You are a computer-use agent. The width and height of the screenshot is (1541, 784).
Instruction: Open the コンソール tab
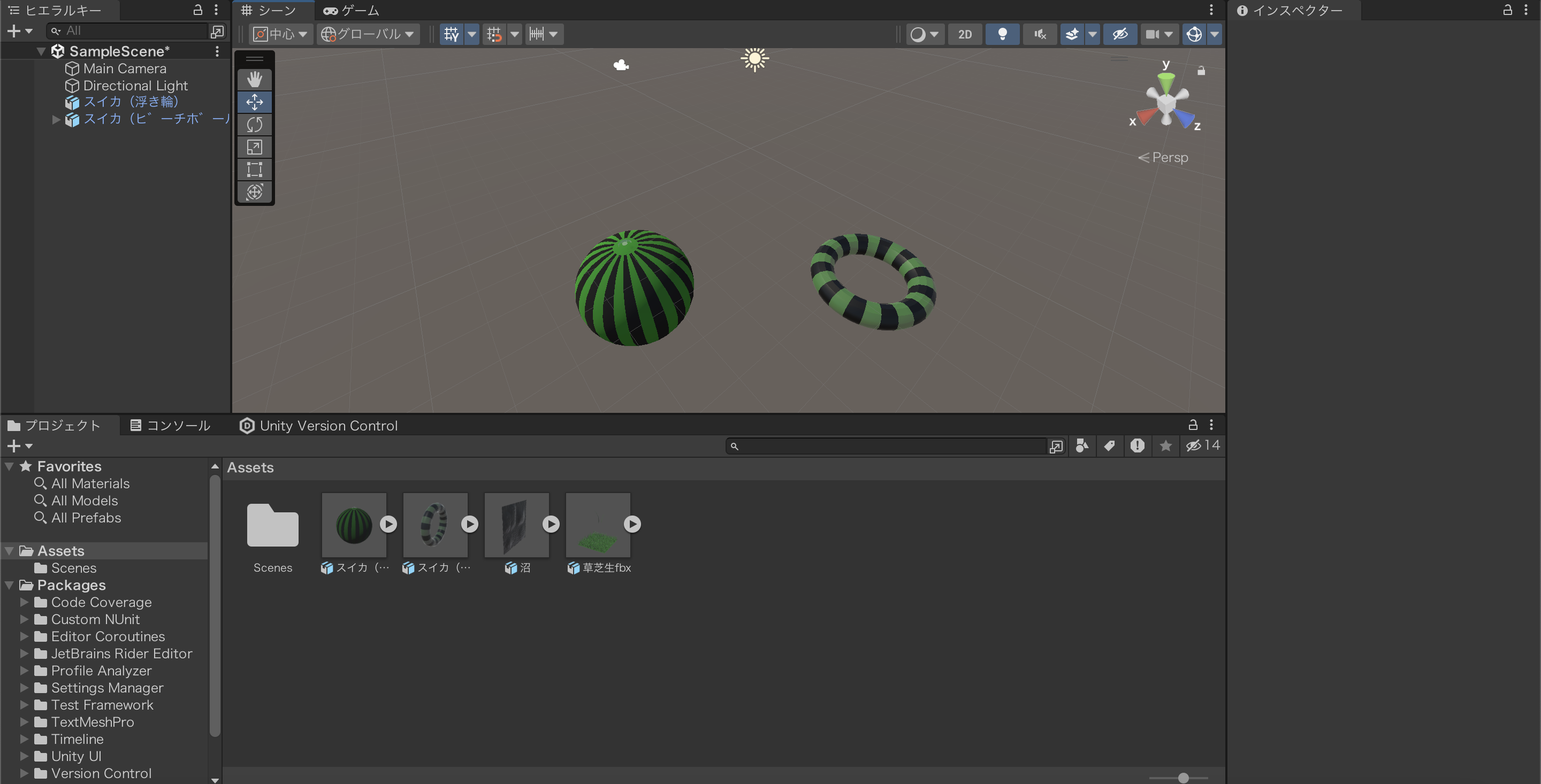[x=171, y=425]
